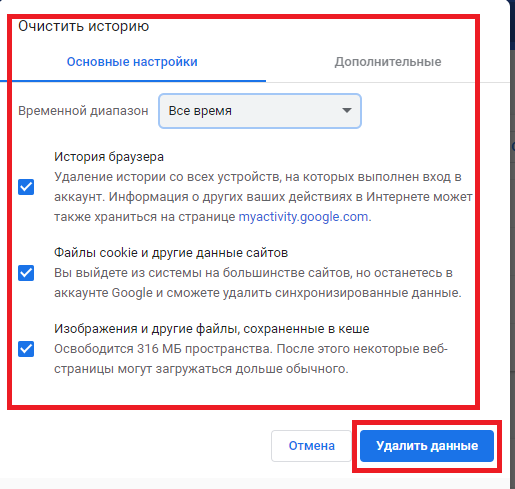Click the Файлы cookie и другие данные сайтов heading
Image resolution: width=515 pixels, height=489 pixels.
(x=171, y=253)
